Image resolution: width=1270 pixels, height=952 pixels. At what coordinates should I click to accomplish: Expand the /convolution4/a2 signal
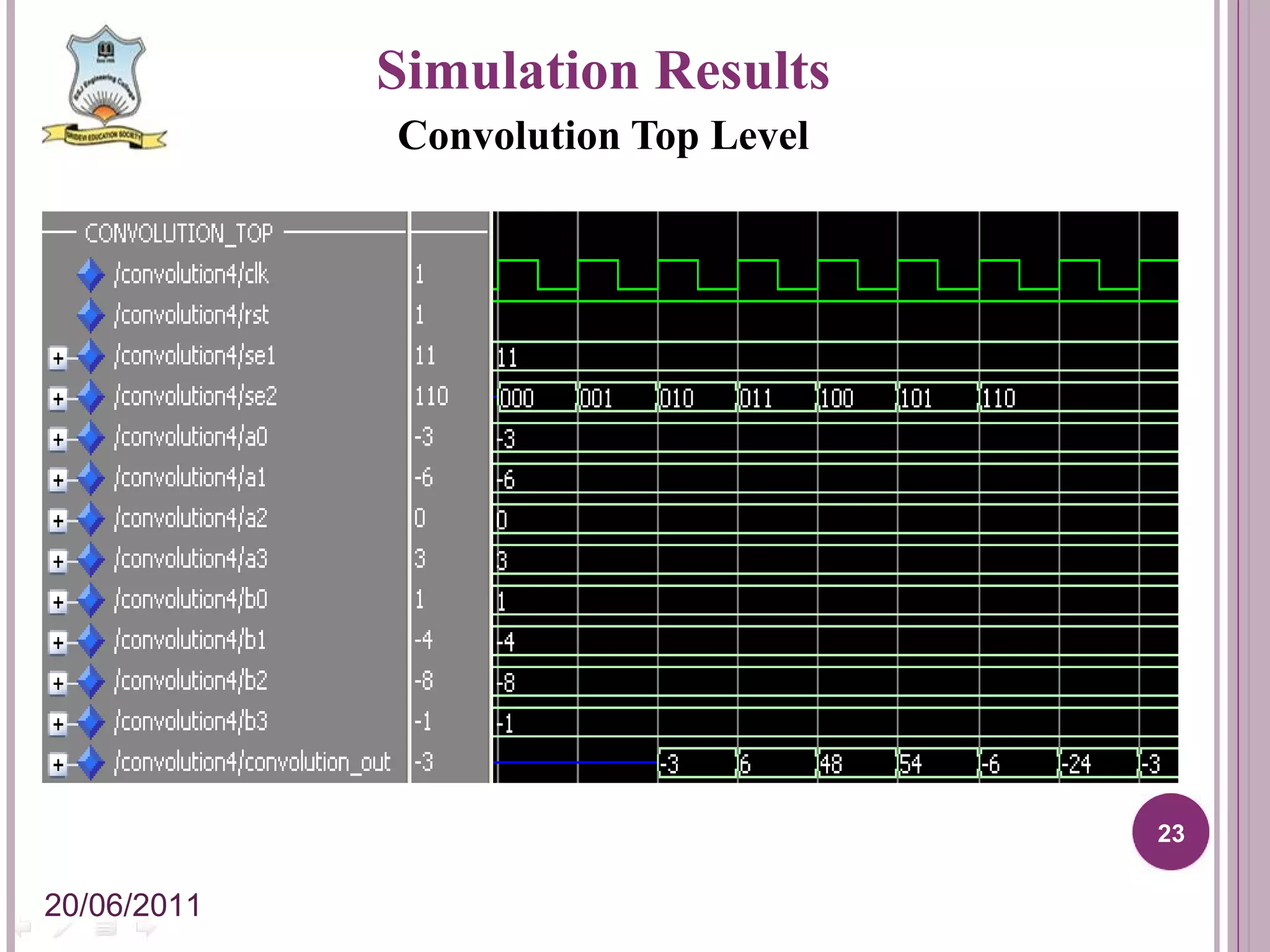pyautogui.click(x=58, y=520)
